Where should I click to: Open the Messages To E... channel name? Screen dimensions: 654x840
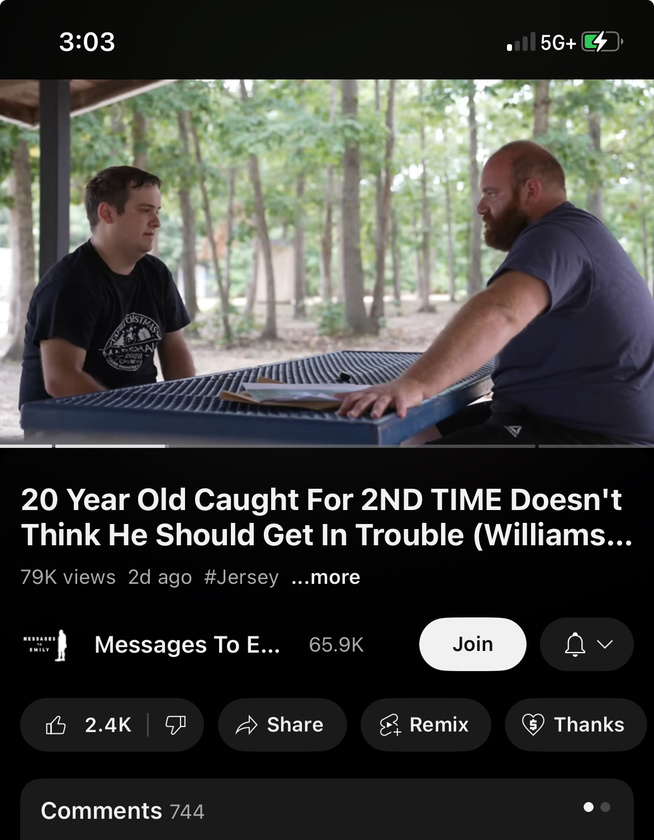click(x=187, y=644)
